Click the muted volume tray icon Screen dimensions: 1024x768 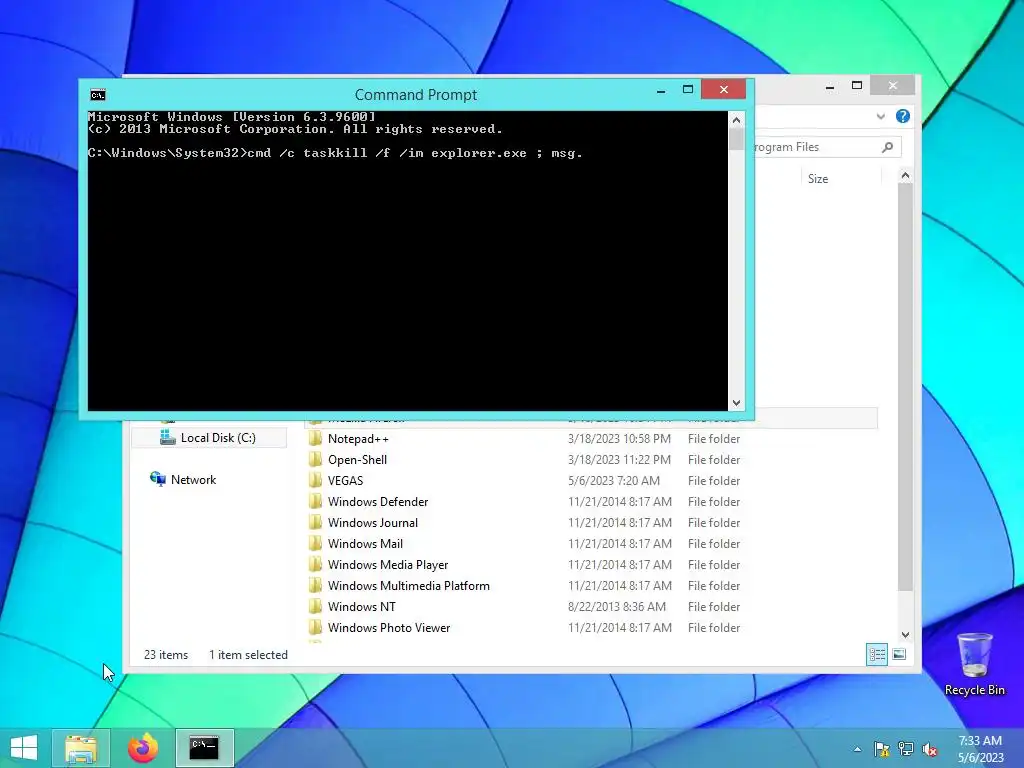930,749
